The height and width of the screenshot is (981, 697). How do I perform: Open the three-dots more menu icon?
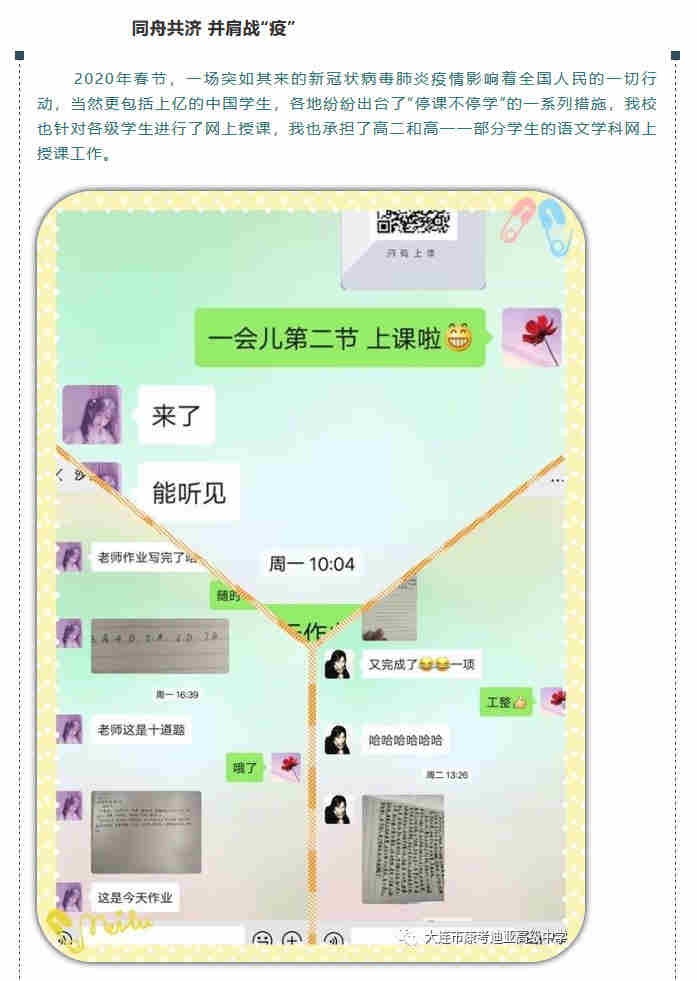pos(557,480)
